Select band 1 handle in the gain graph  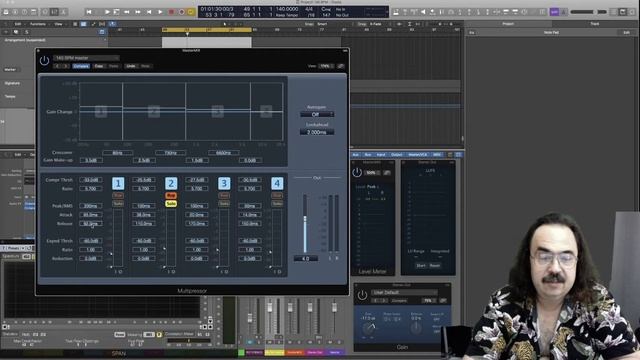click(101, 111)
